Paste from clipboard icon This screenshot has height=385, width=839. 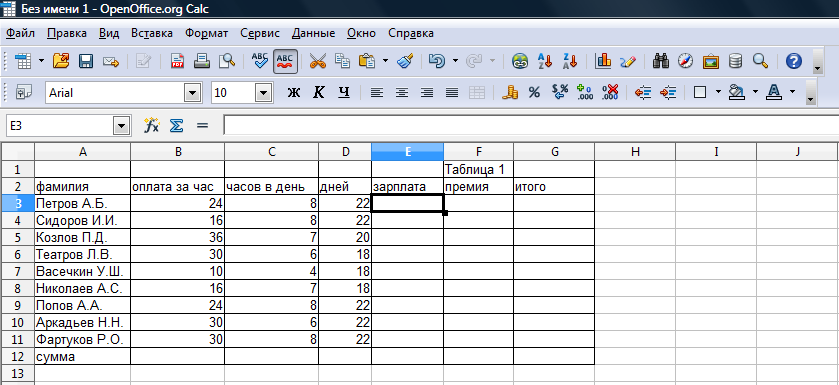[x=367, y=61]
